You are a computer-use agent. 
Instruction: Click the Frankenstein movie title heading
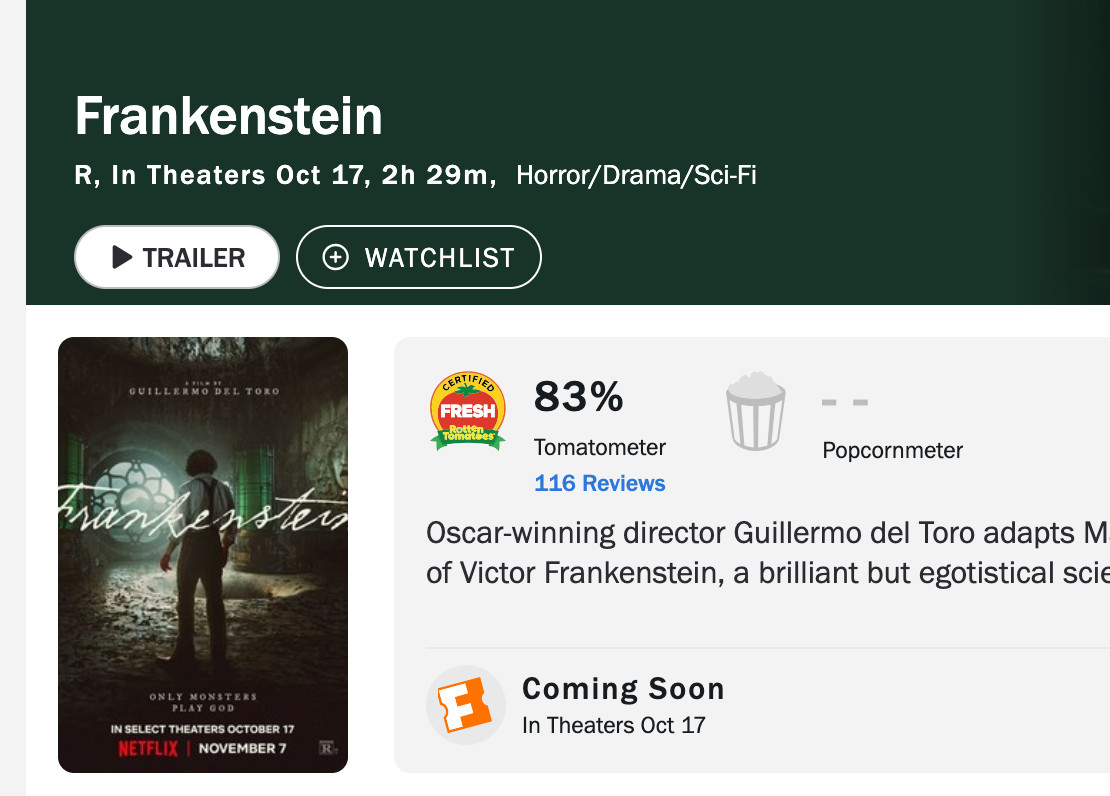pos(229,117)
